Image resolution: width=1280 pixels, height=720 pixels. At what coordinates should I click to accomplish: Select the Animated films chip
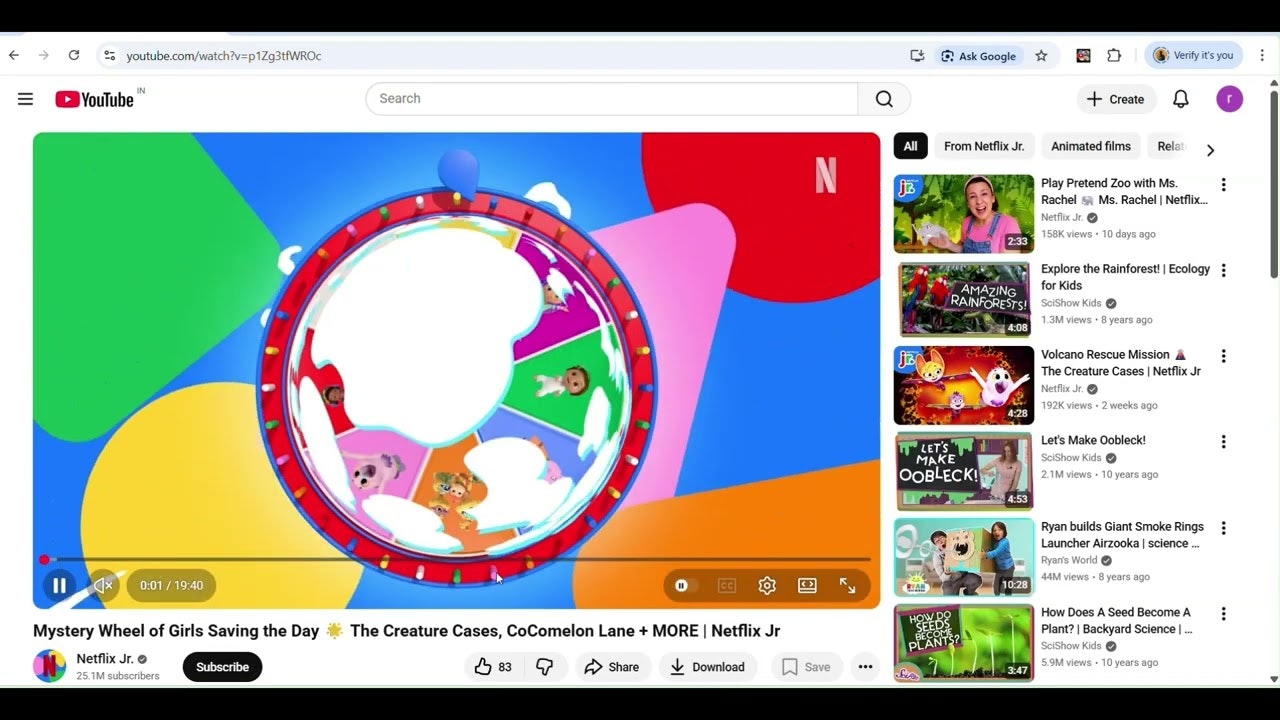[1091, 146]
